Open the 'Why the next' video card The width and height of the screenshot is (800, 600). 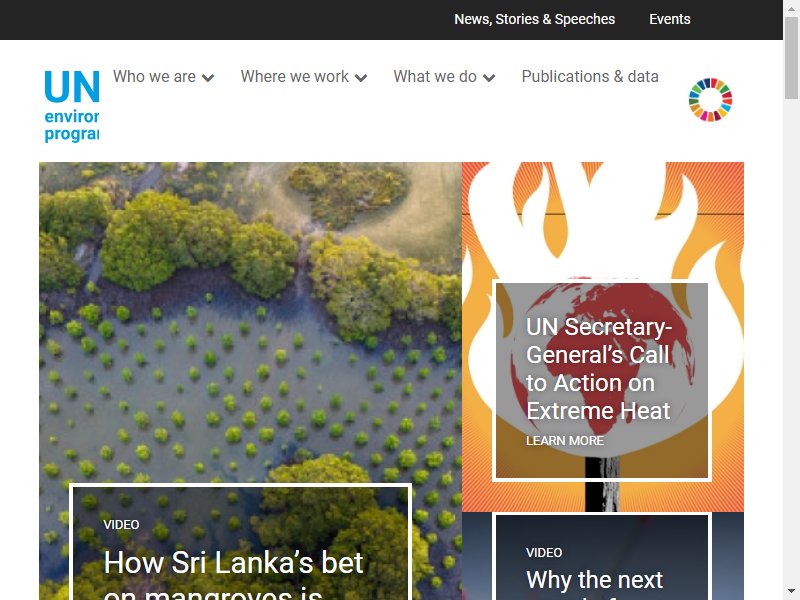click(602, 557)
